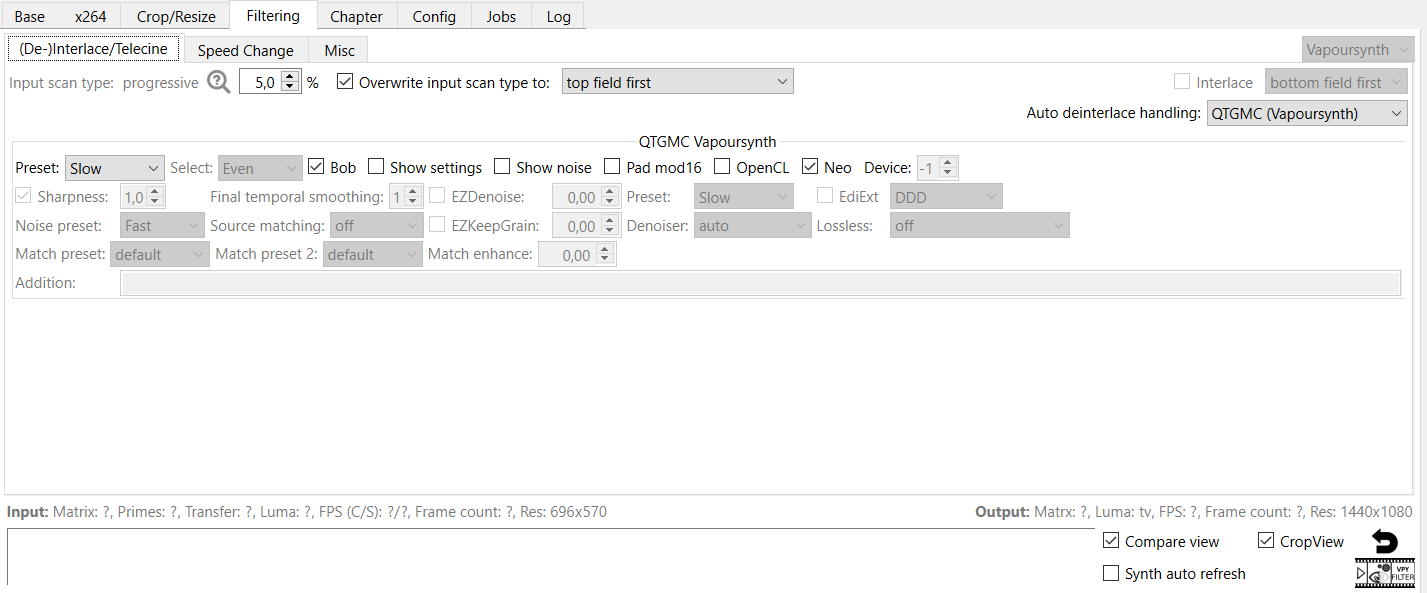Screen dimensions: 1427x593
Task: Enable the Show settings checkbox
Action: coord(376,167)
